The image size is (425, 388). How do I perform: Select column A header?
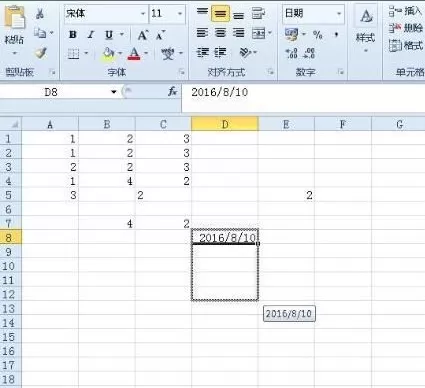coord(50,124)
